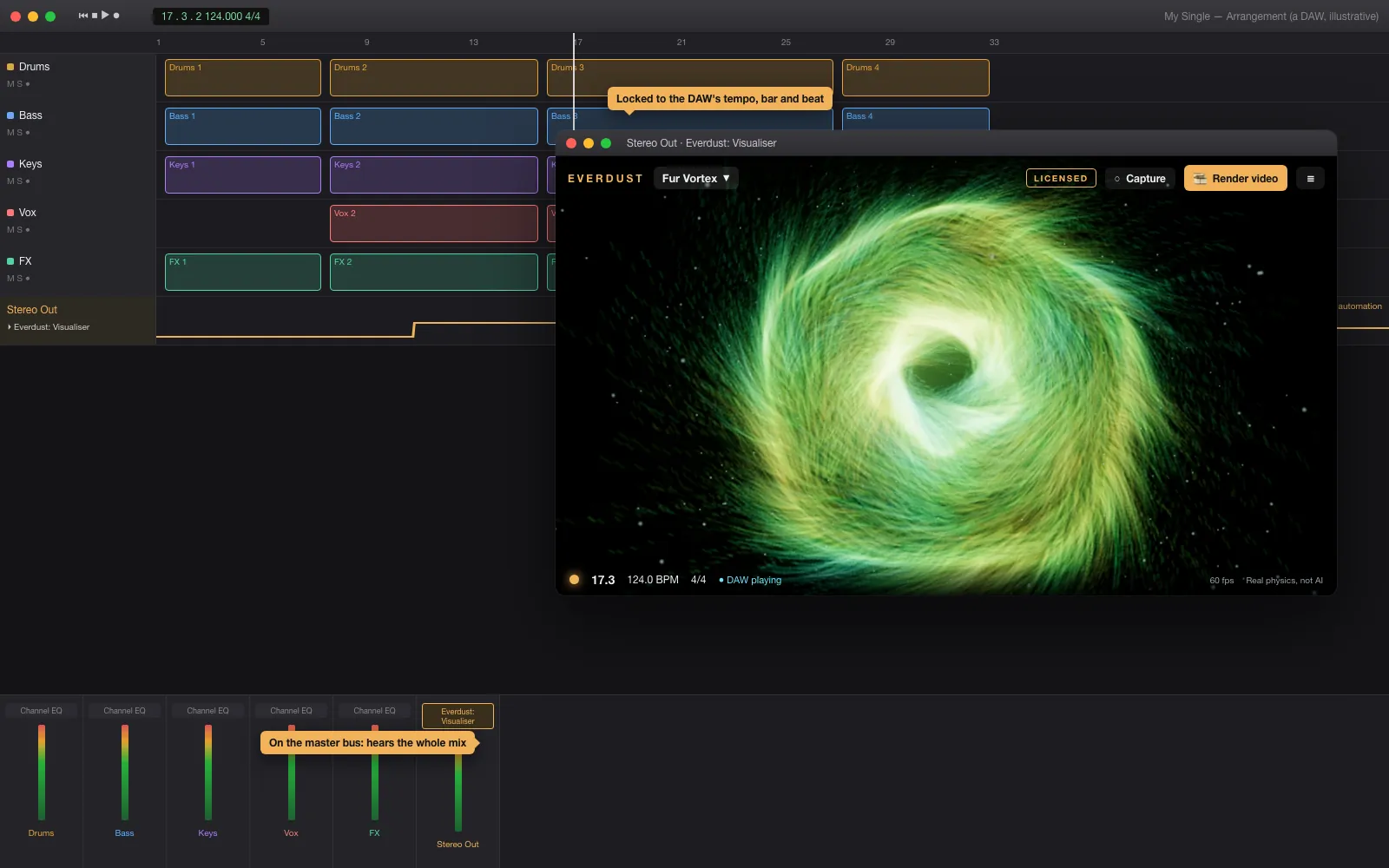
Task: Mute the Drums track
Action: coord(10,84)
